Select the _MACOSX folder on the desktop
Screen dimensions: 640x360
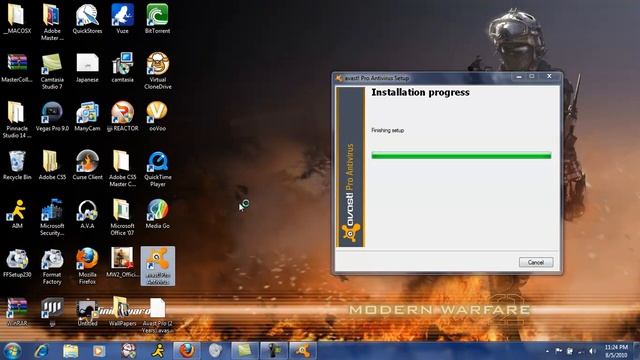17,18
